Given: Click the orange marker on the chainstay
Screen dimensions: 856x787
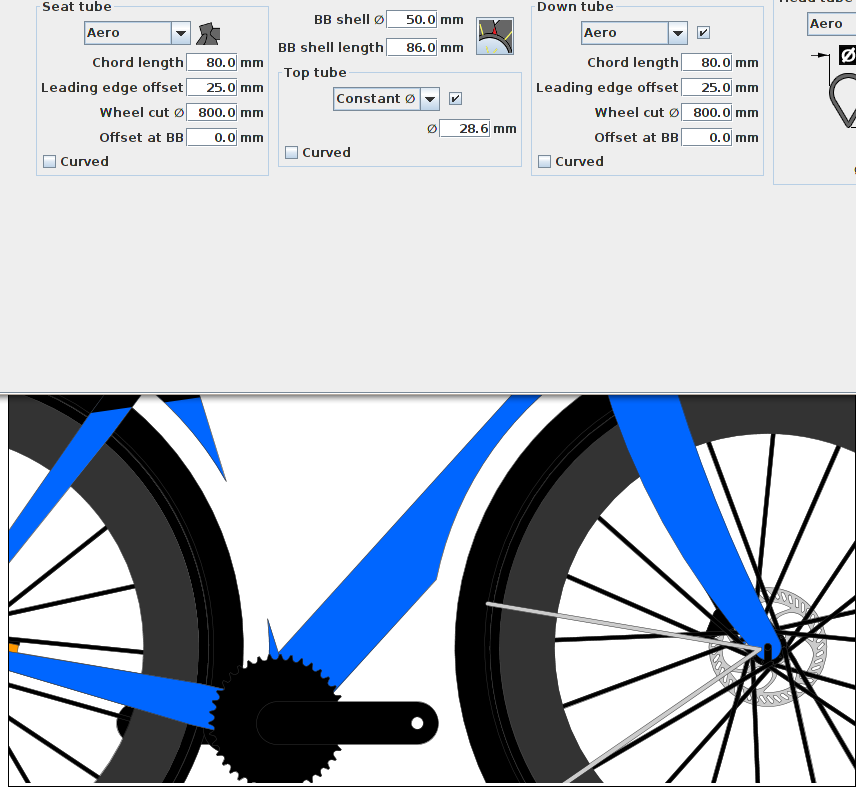Looking at the screenshot, I should pyautogui.click(x=14, y=648).
